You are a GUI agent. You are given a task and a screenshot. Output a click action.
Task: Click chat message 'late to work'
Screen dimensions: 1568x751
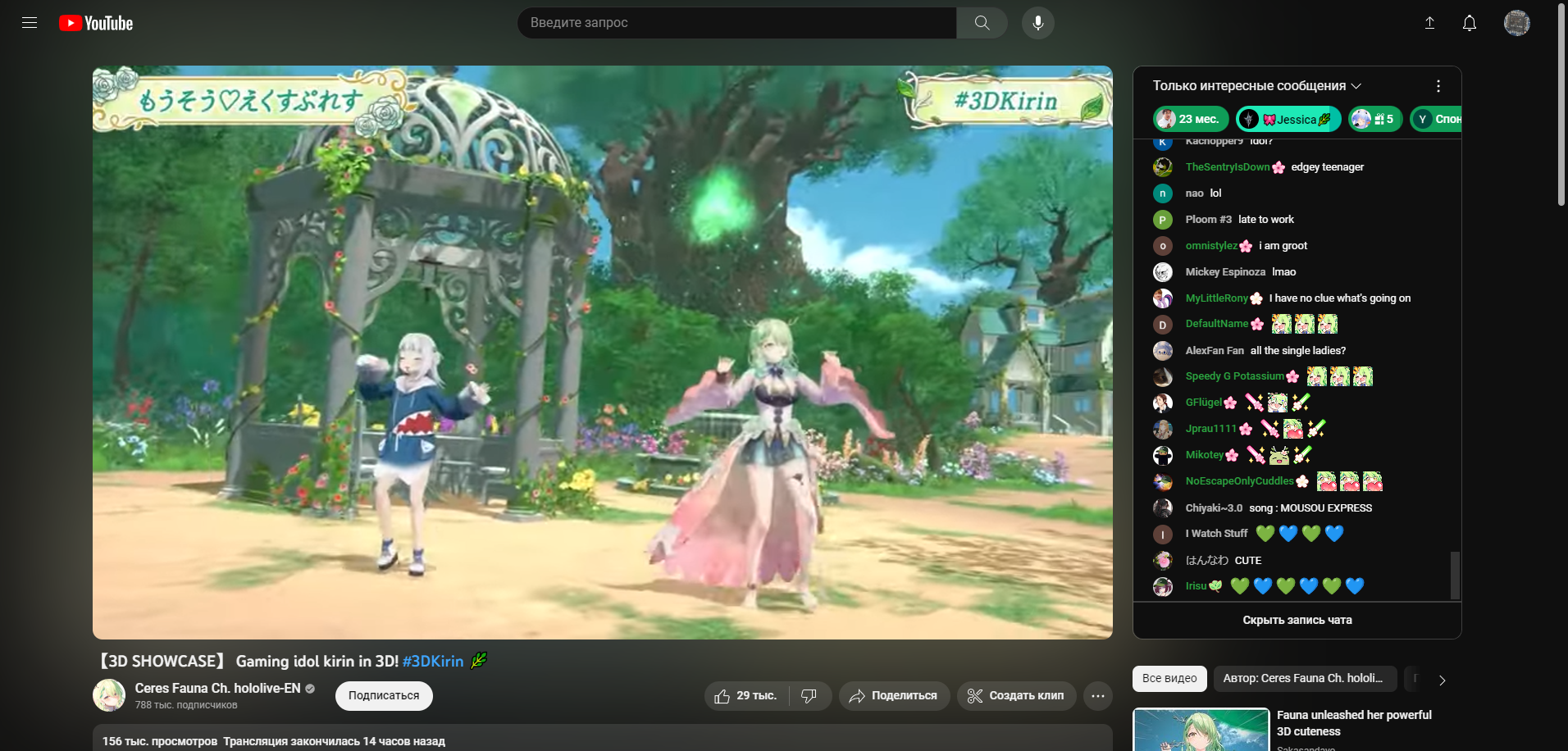pyautogui.click(x=1266, y=220)
